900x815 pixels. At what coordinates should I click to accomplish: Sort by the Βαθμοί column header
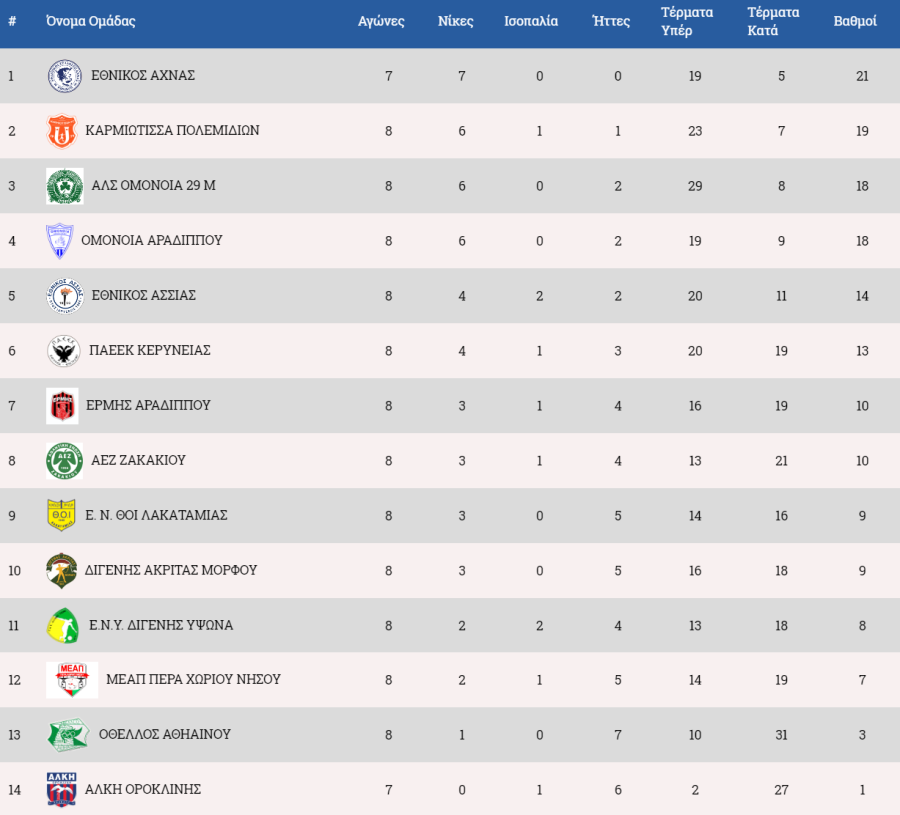click(855, 21)
